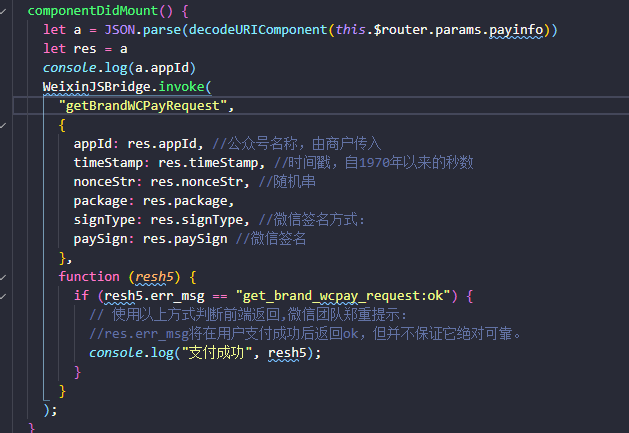Collapse the function (resh5) fold chevron

(3, 277)
